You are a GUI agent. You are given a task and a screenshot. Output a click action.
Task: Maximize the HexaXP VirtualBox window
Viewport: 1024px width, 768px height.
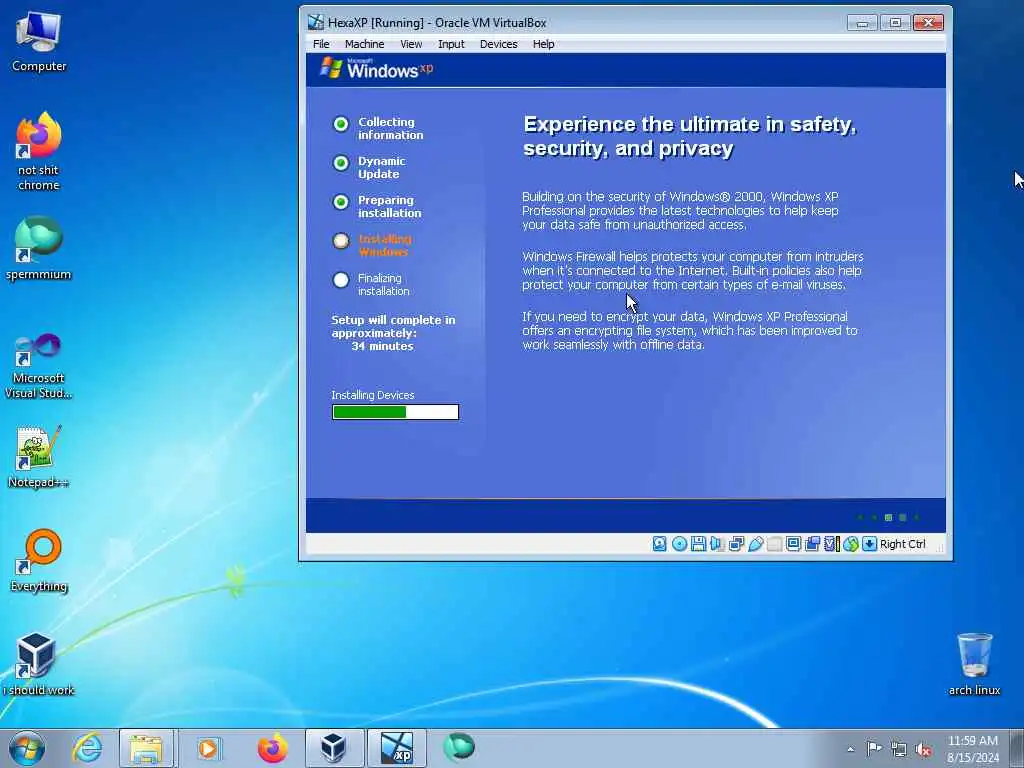click(x=895, y=23)
